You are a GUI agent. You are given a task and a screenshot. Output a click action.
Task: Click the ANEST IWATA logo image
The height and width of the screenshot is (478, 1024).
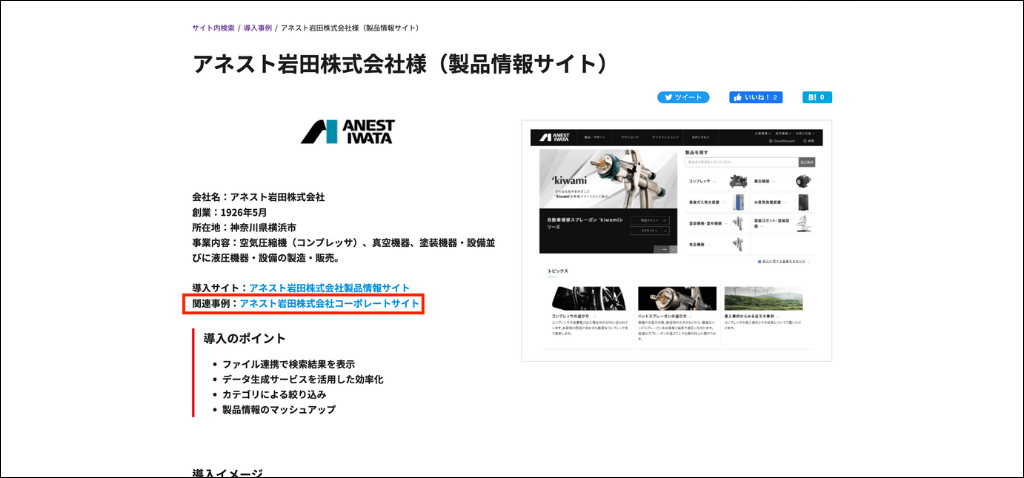coord(347,131)
